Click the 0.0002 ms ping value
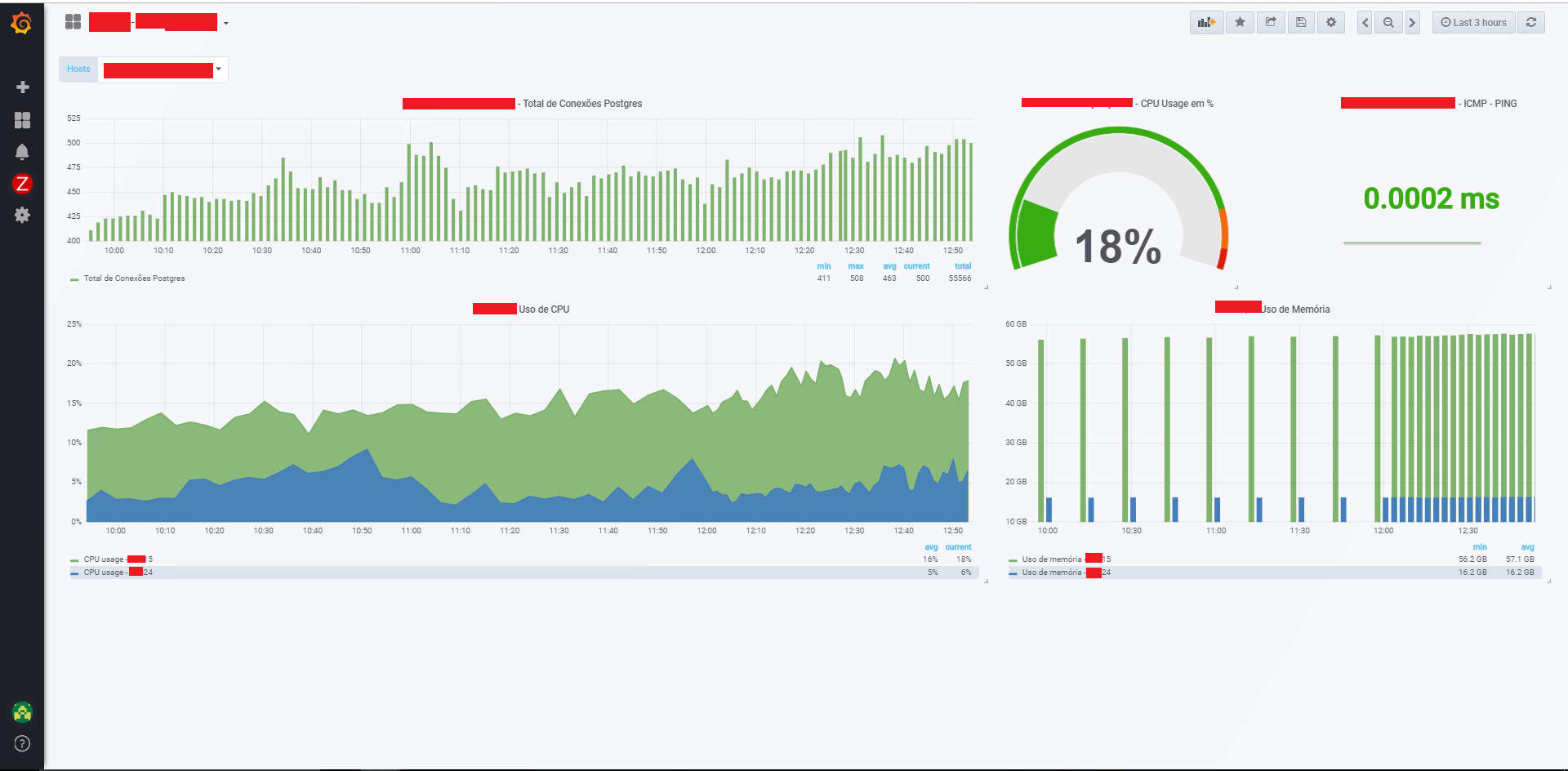The height and width of the screenshot is (771, 1568). pyautogui.click(x=1432, y=198)
